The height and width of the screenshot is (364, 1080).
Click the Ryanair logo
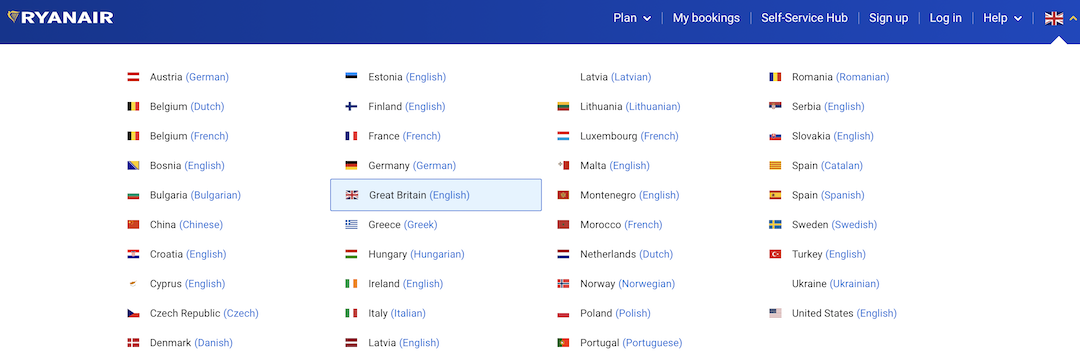60,18
